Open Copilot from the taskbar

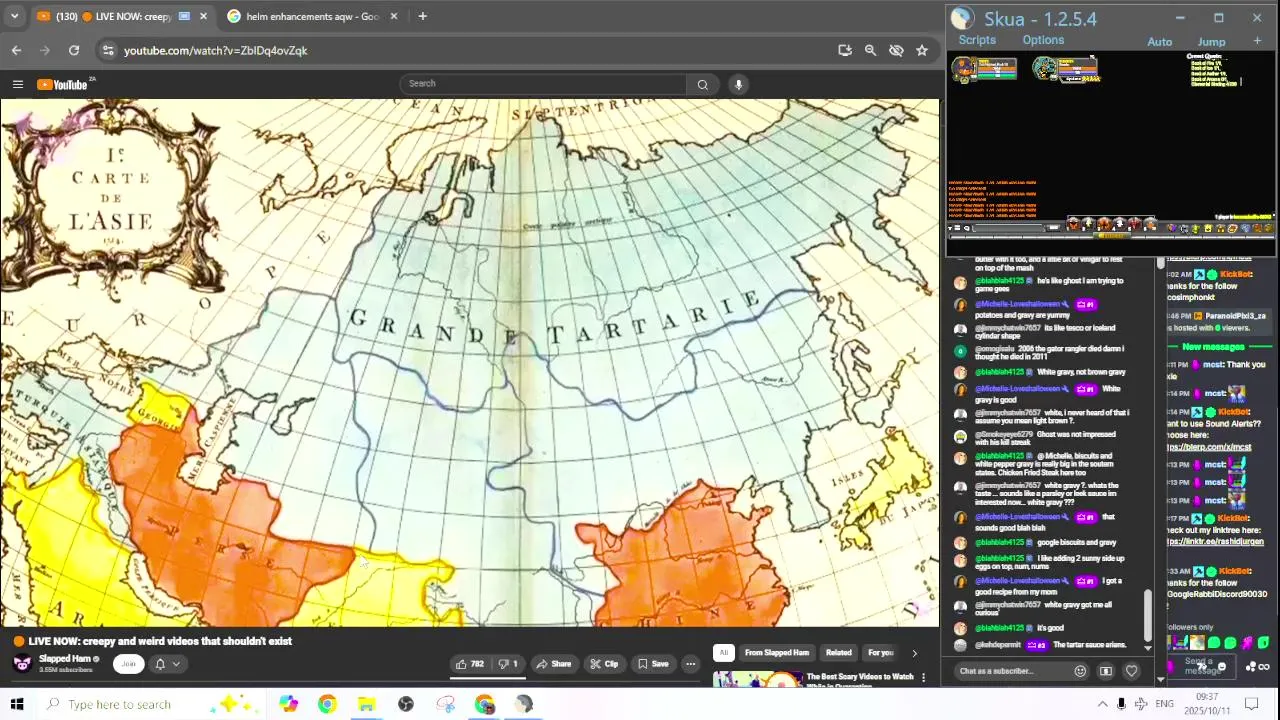[288, 704]
